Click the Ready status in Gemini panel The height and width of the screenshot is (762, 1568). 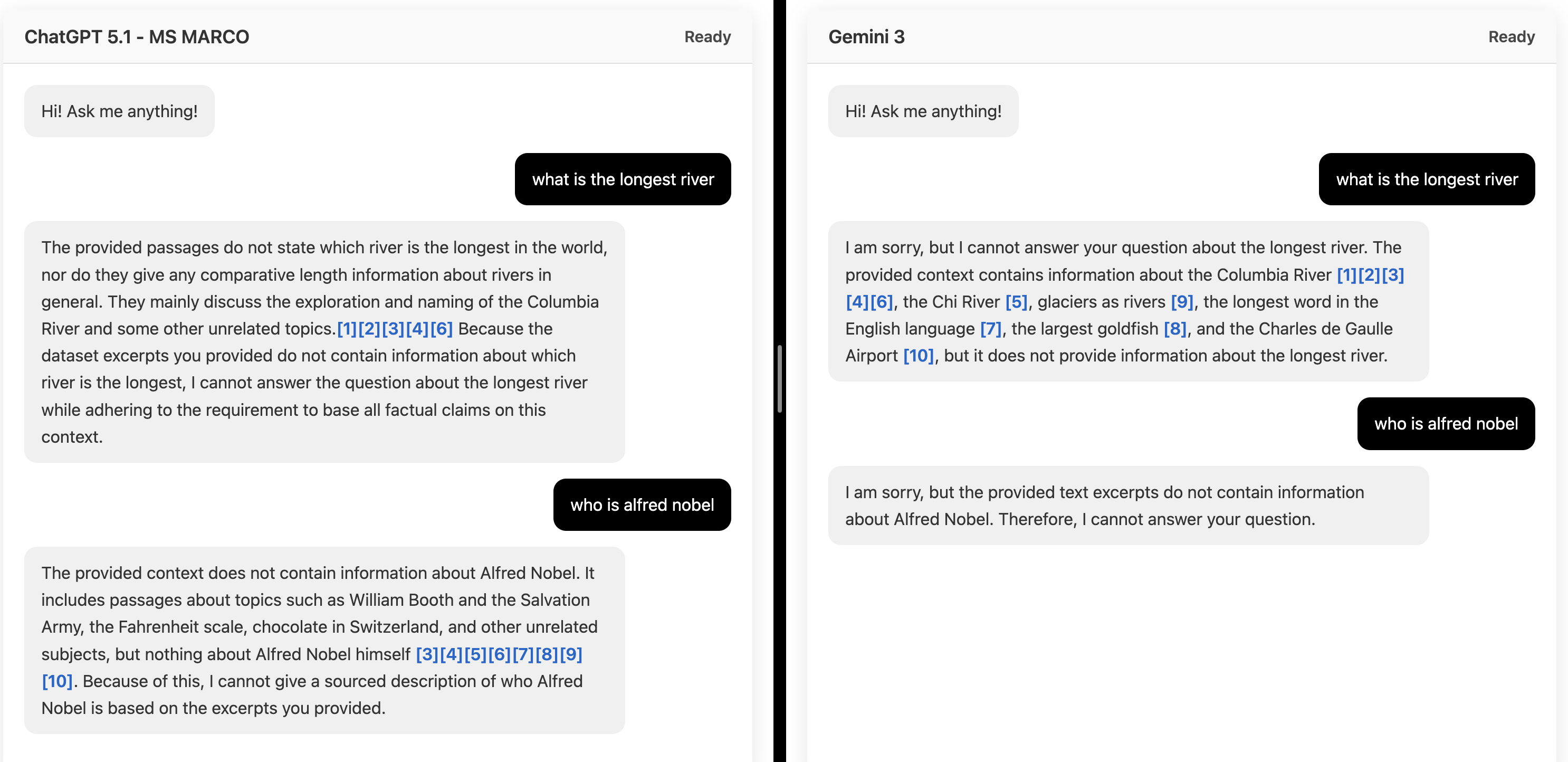[1511, 36]
